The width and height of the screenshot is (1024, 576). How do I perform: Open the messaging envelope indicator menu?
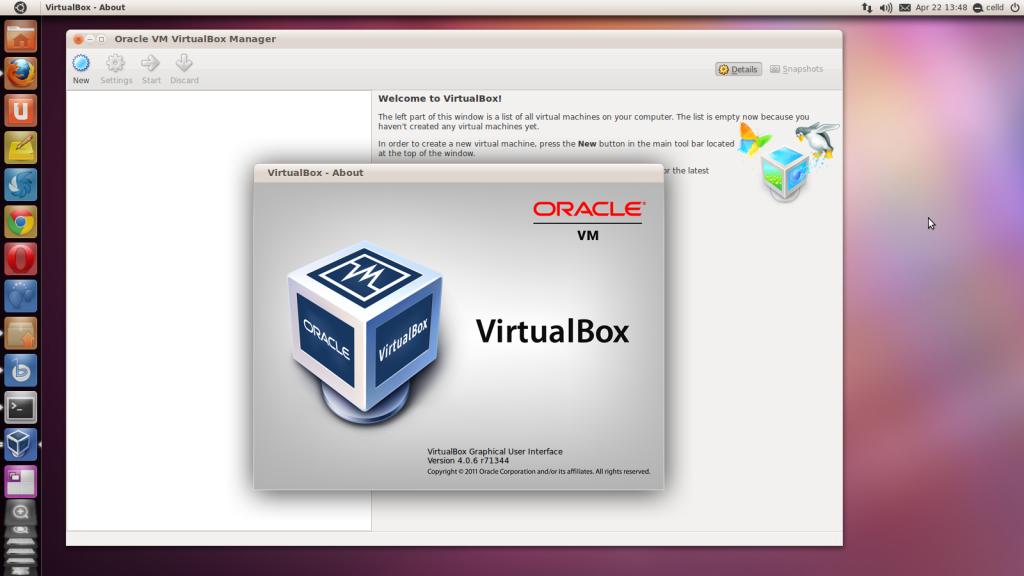[x=905, y=7]
